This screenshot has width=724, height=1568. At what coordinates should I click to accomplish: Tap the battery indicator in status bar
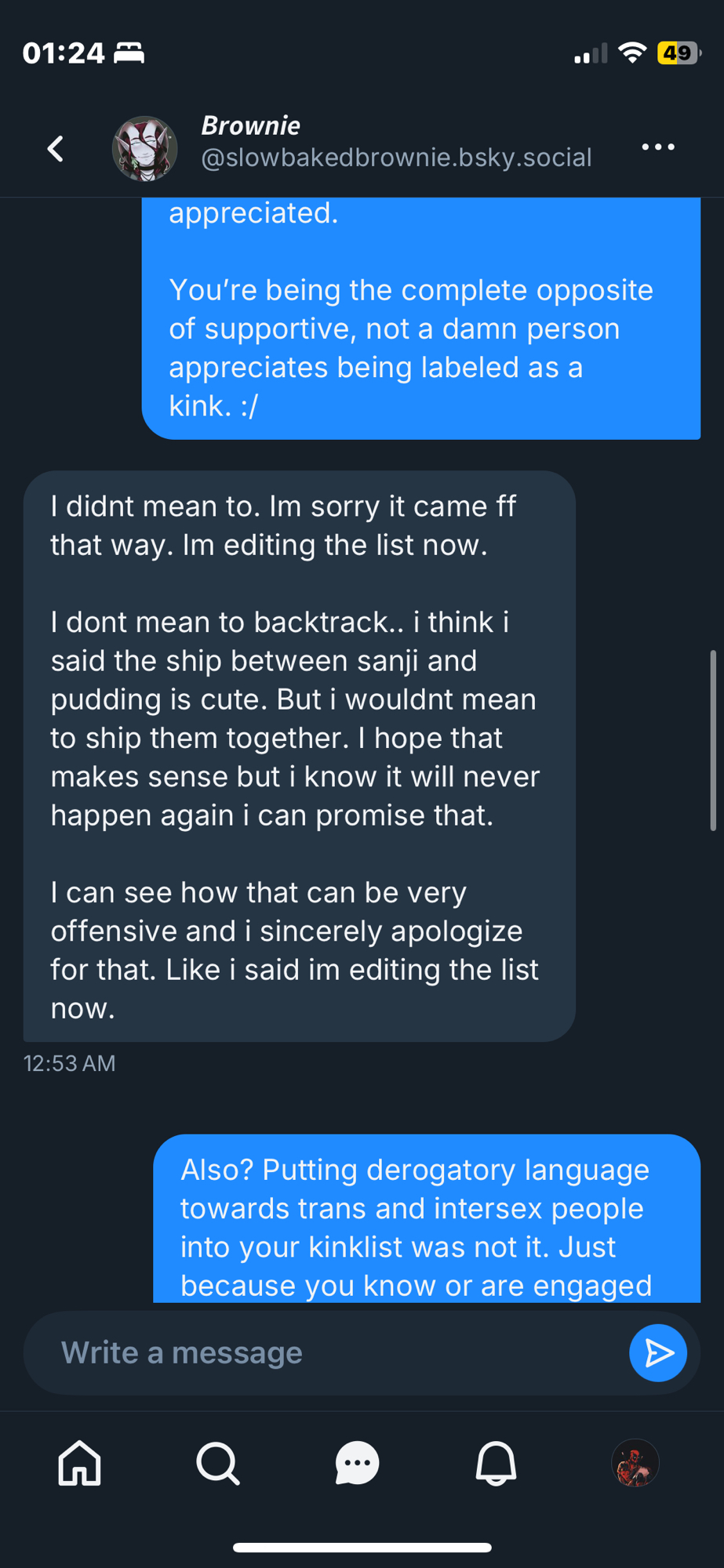click(x=678, y=53)
